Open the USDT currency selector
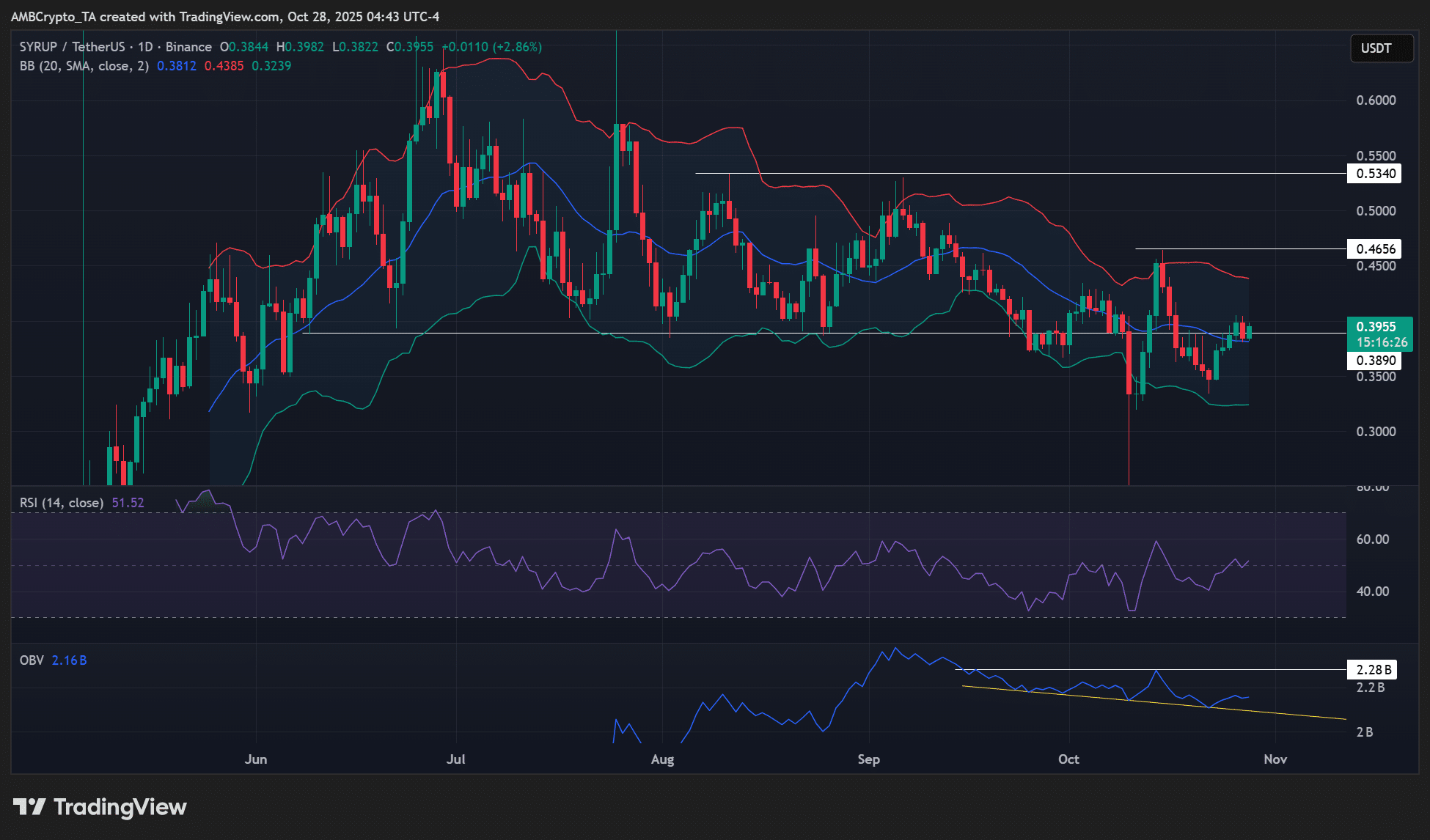This screenshot has height=840, width=1430. (1381, 48)
